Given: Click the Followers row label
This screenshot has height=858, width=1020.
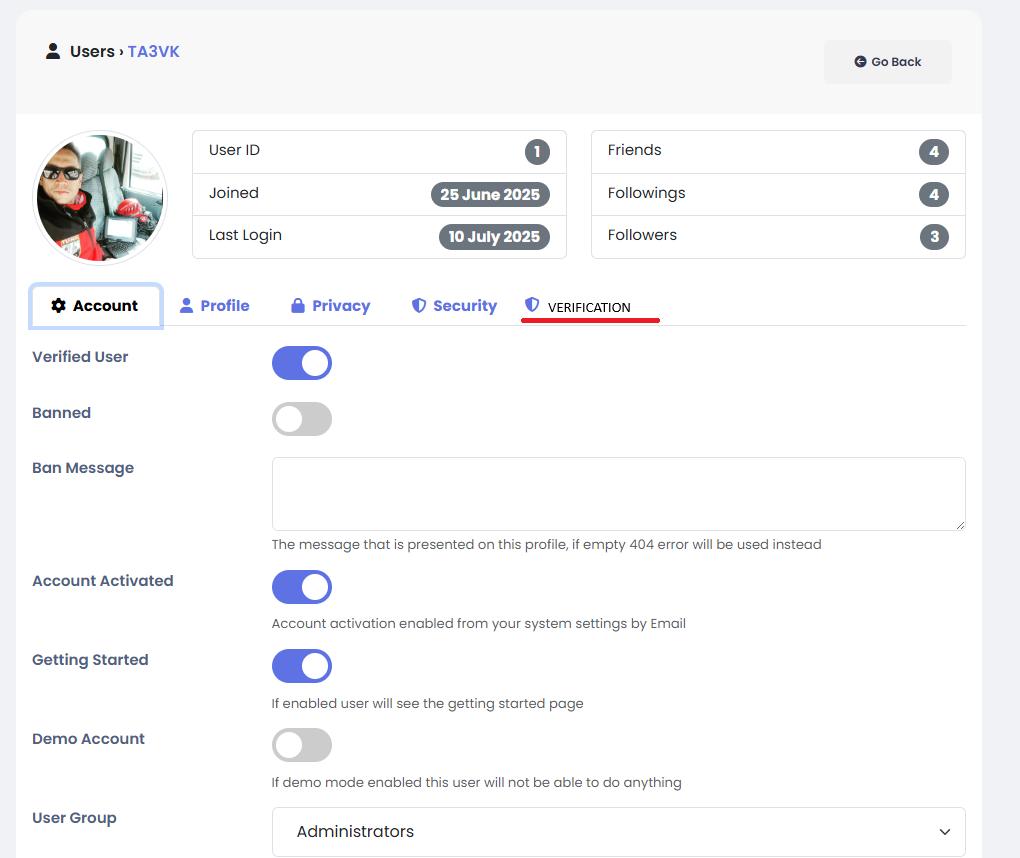Looking at the screenshot, I should pyautogui.click(x=642, y=235).
